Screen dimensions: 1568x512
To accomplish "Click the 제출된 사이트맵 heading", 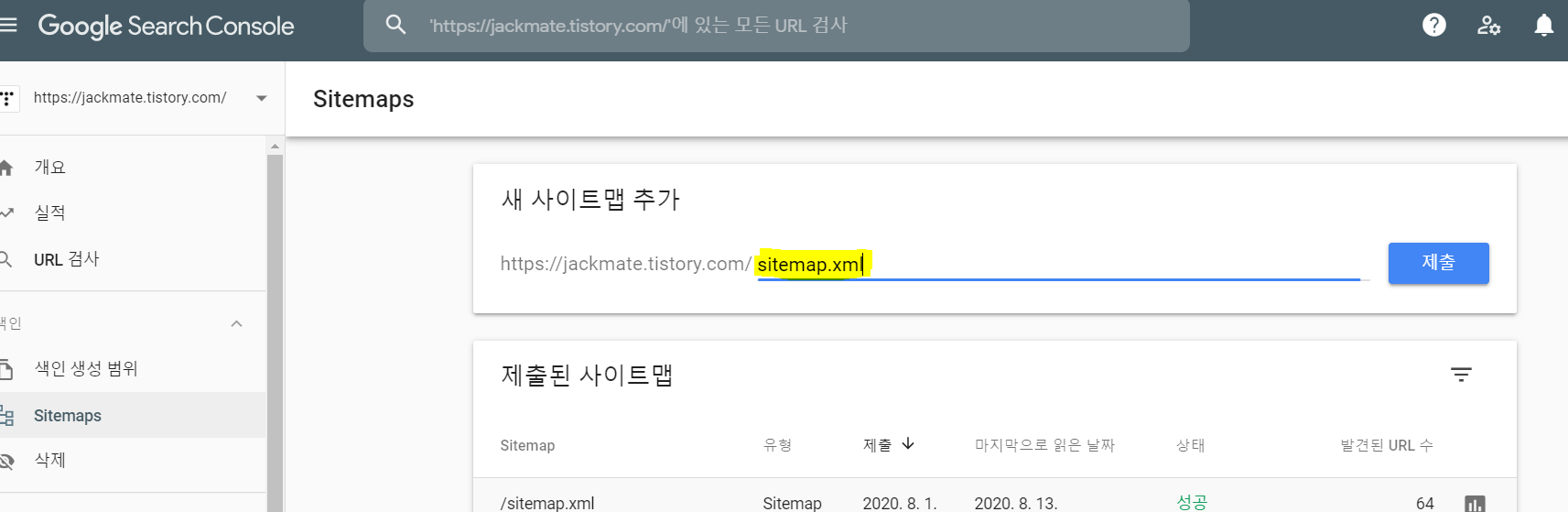I will click(x=587, y=375).
